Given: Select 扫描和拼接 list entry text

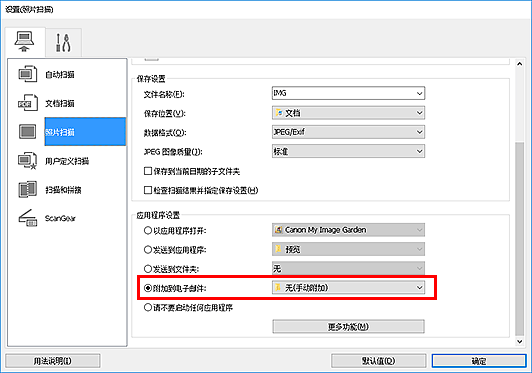Looking at the screenshot, I should point(63,190).
